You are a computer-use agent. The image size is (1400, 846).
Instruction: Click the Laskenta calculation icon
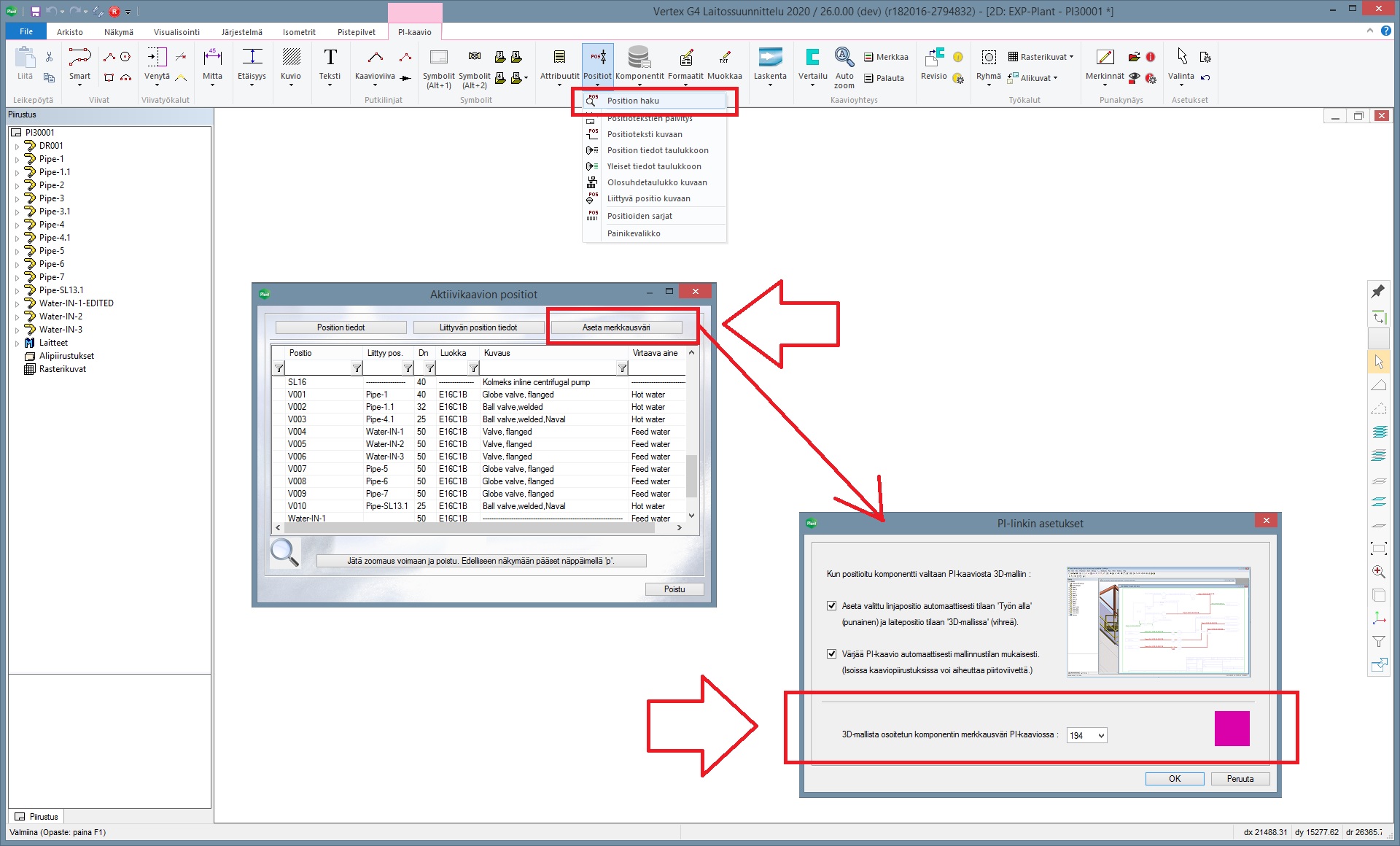(770, 58)
